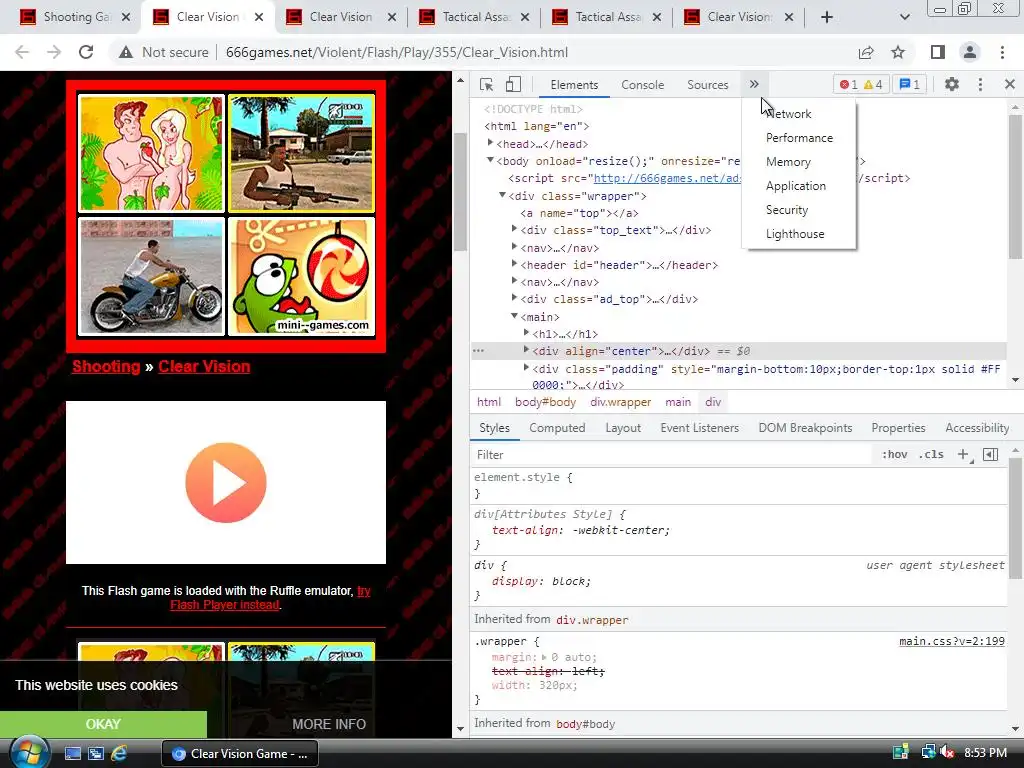1024x768 pixels.
Task: Go back in browser history
Action: tap(22, 52)
